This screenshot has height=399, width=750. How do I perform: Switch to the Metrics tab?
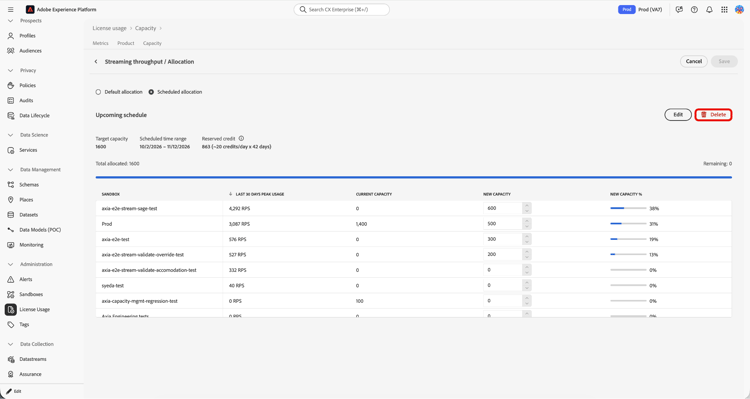click(x=100, y=43)
